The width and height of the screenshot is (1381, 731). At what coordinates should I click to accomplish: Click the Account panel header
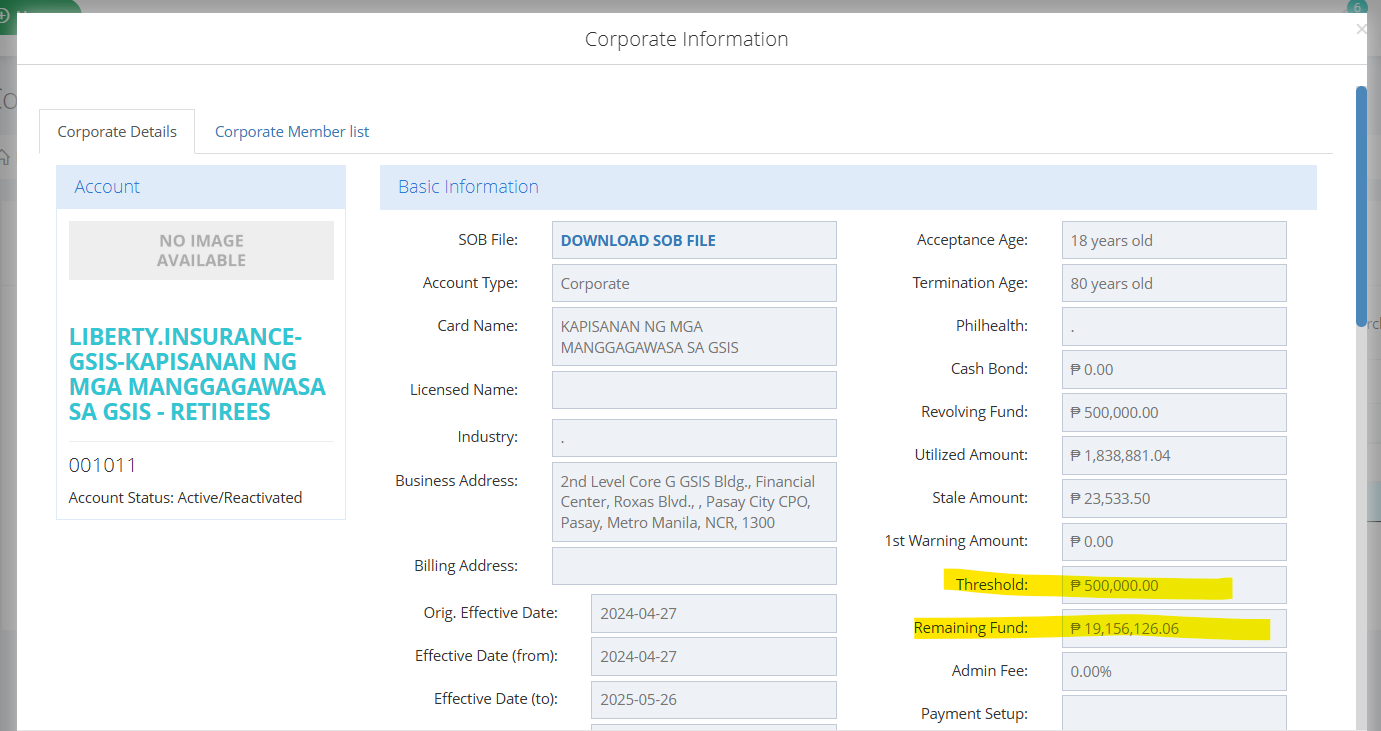(201, 187)
